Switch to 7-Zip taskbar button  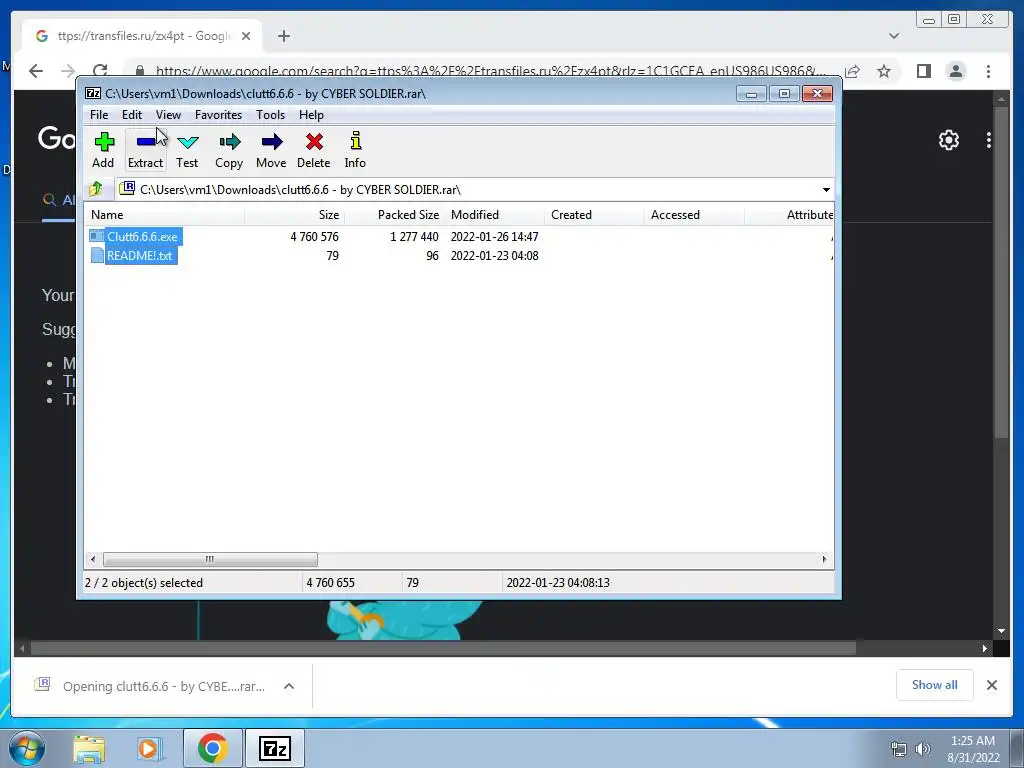pos(274,748)
